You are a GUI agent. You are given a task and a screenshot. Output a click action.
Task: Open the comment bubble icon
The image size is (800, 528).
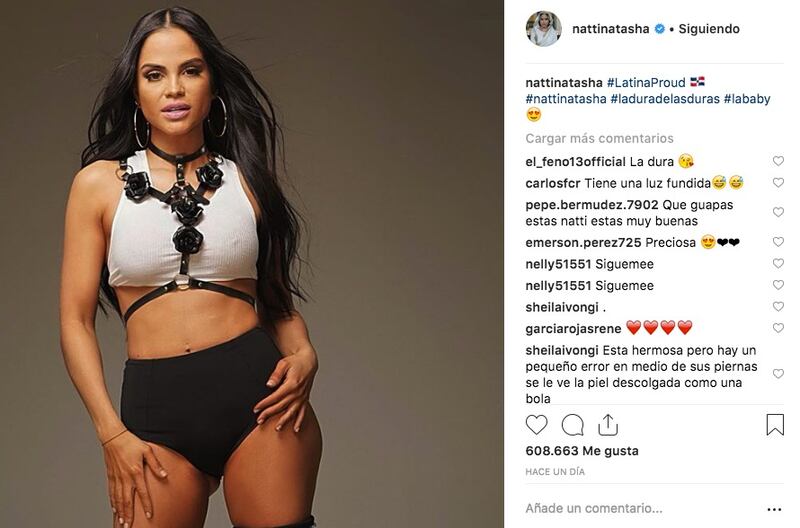pos(572,424)
